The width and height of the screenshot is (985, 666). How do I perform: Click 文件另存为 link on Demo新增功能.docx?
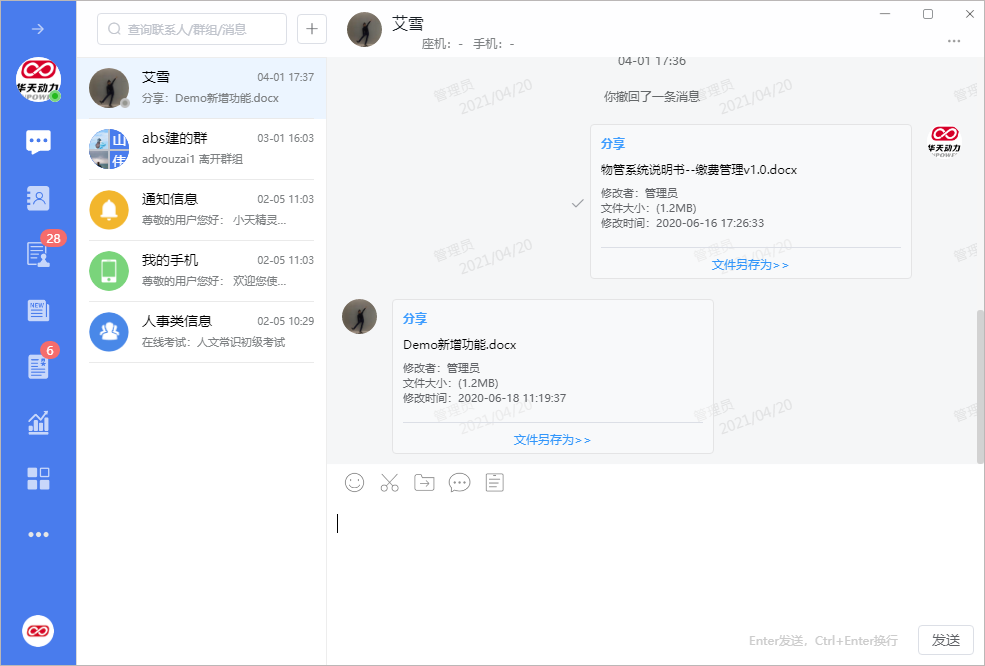pos(550,439)
